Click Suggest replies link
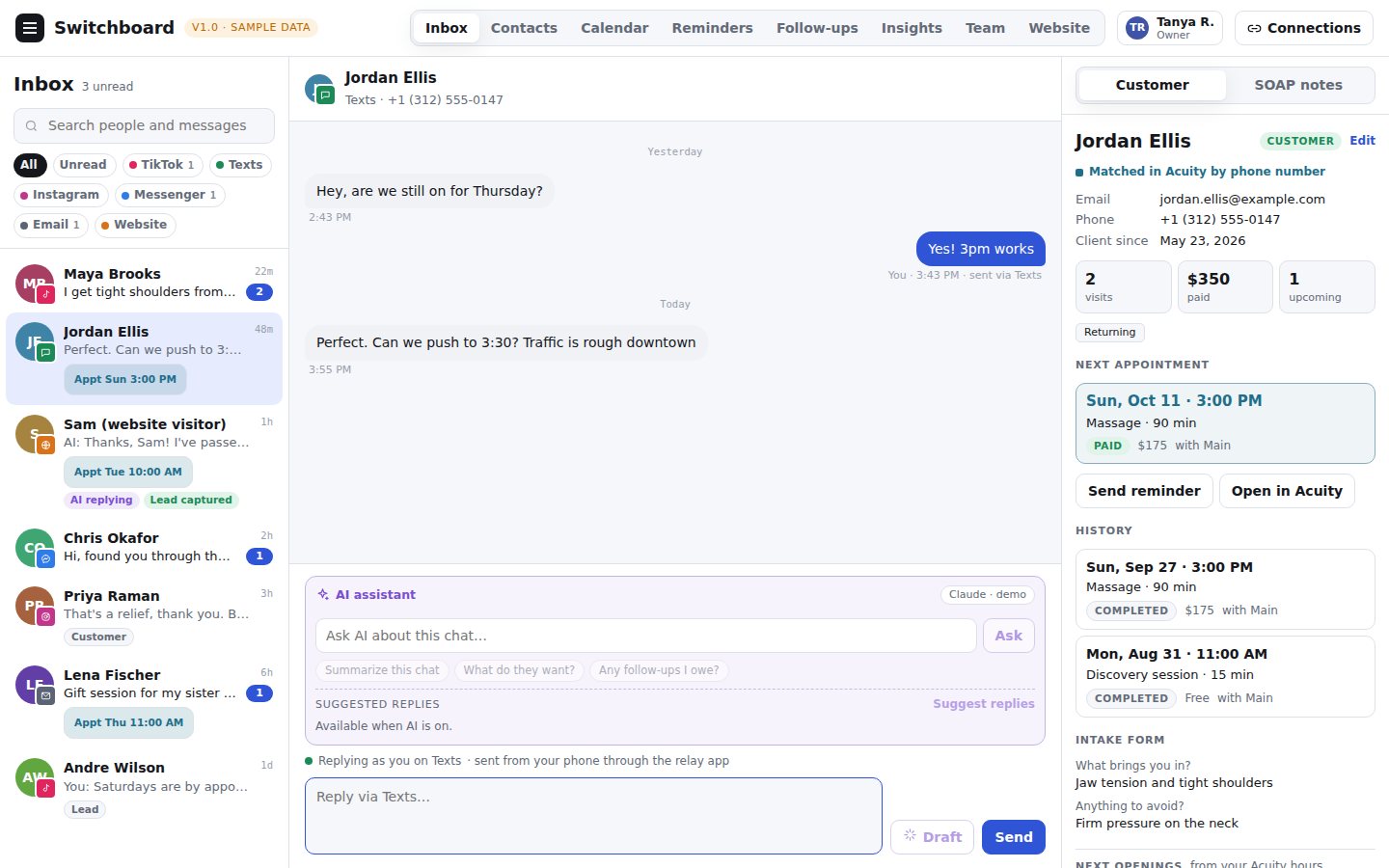The width and height of the screenshot is (1389, 868). click(x=984, y=704)
